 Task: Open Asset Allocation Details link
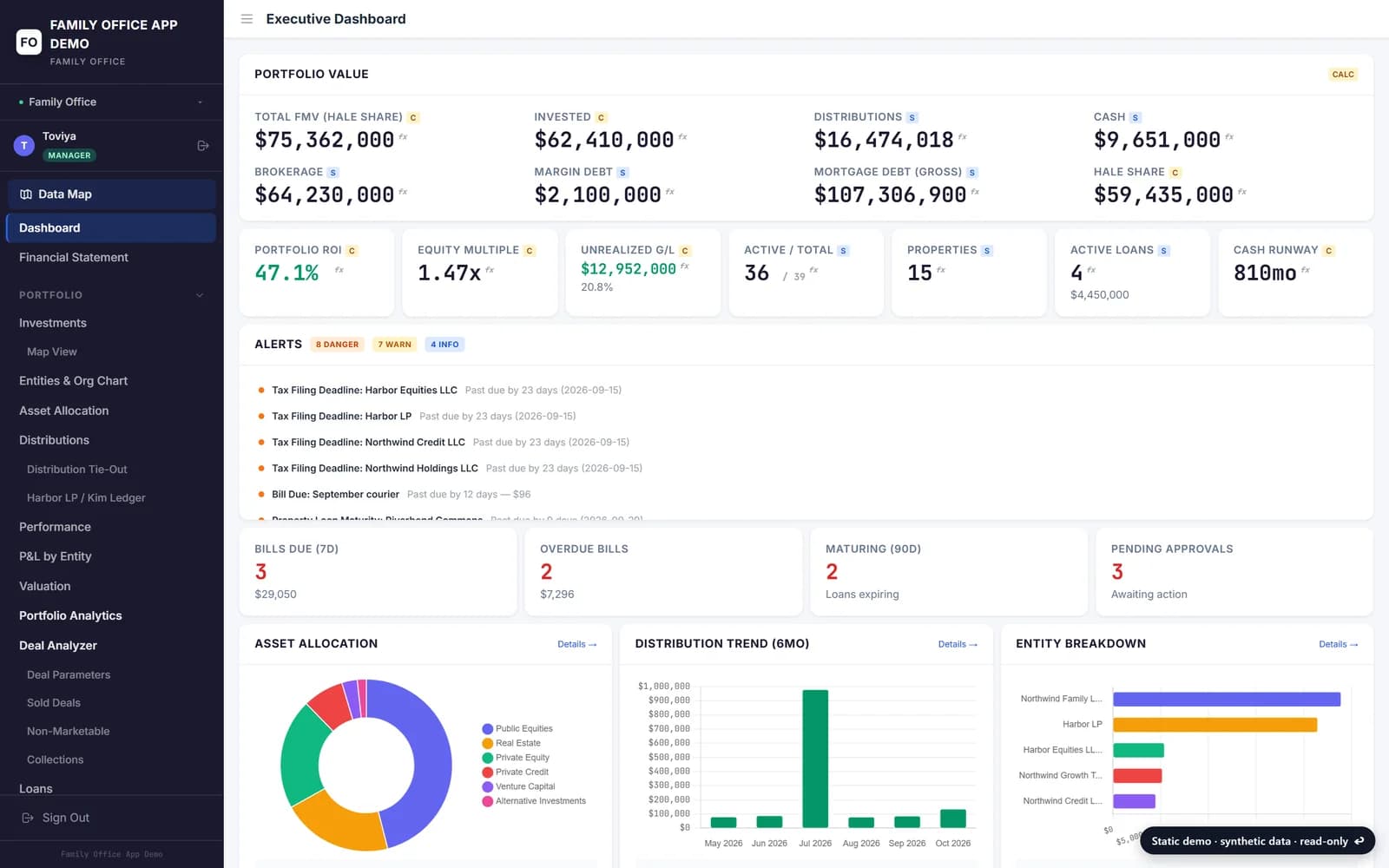click(x=576, y=644)
